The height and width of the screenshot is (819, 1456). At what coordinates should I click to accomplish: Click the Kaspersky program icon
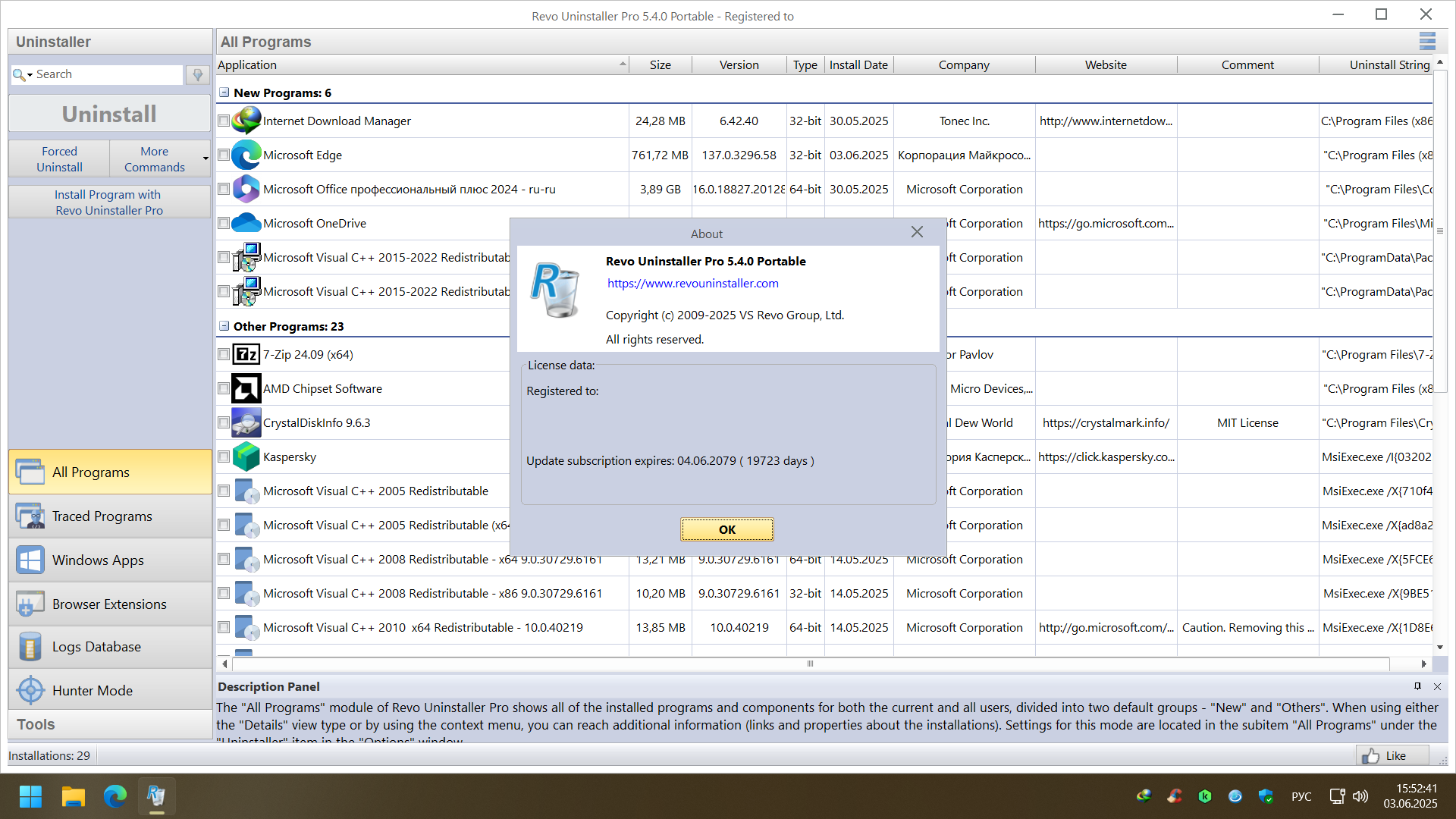(x=246, y=457)
